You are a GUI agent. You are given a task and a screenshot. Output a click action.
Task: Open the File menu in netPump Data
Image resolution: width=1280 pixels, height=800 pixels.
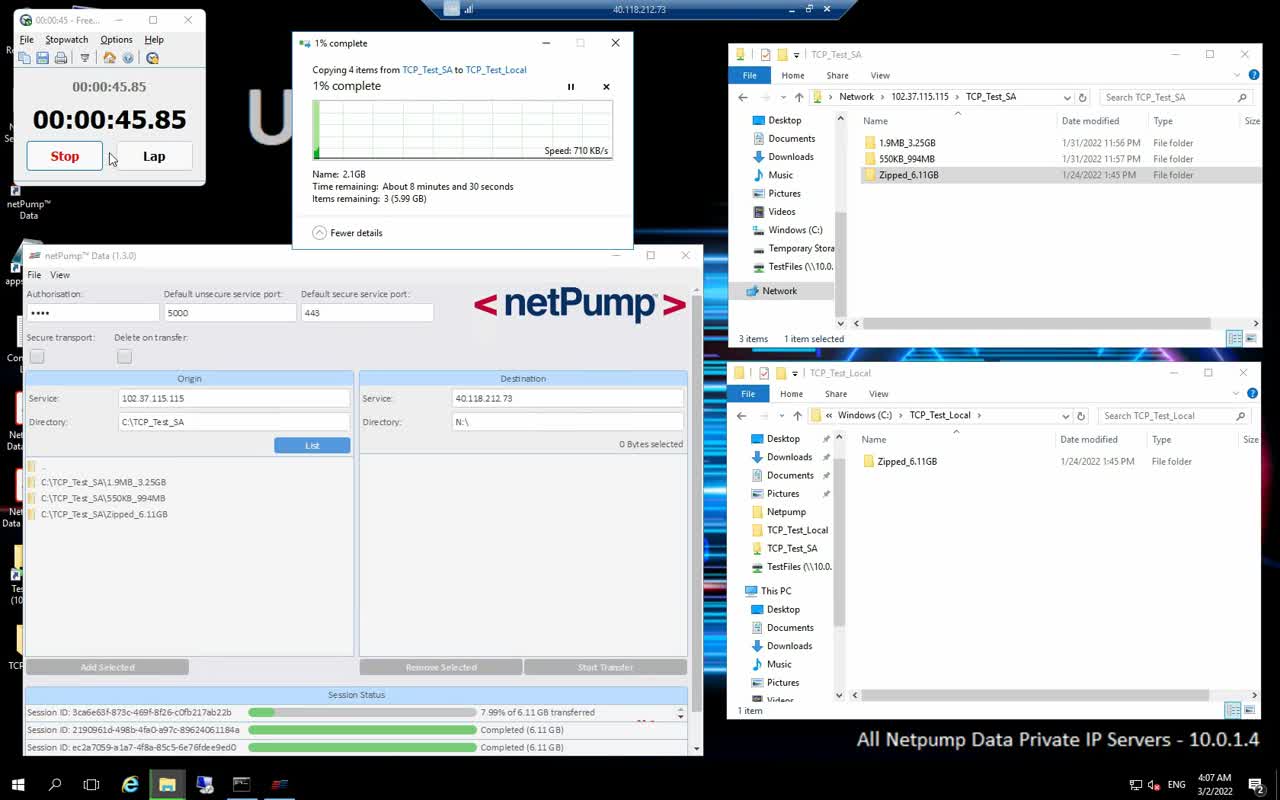pos(34,275)
